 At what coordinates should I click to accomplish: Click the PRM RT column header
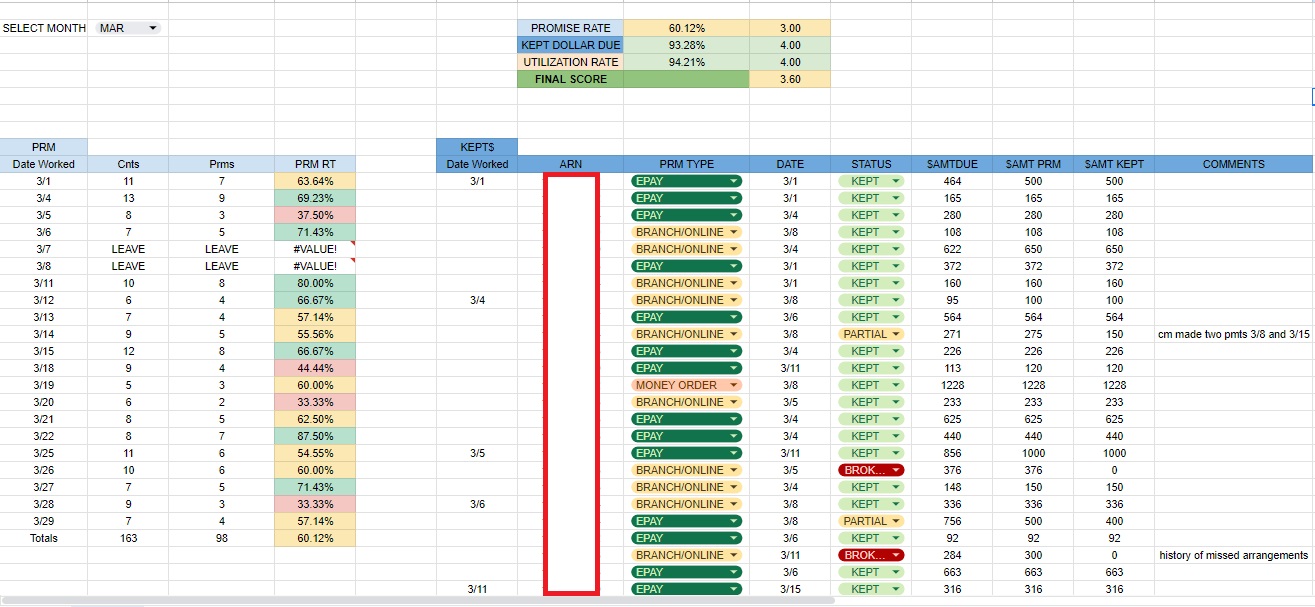pyautogui.click(x=315, y=164)
